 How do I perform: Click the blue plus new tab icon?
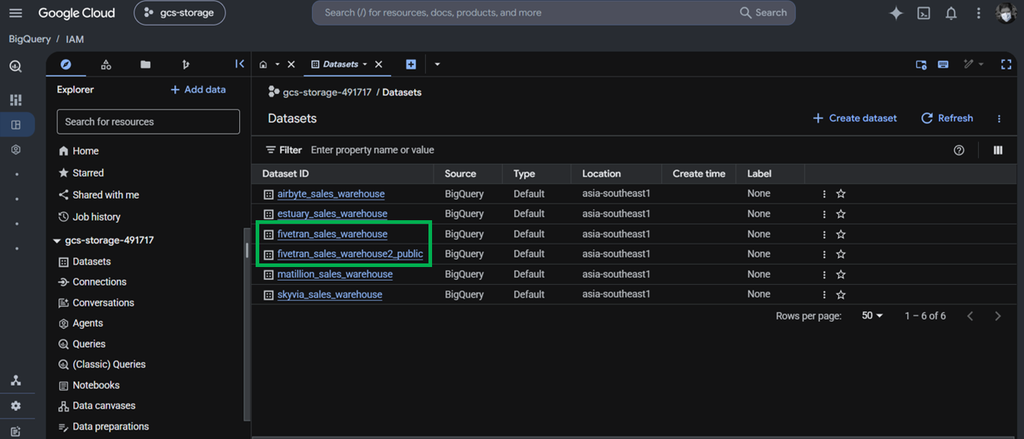(x=411, y=64)
